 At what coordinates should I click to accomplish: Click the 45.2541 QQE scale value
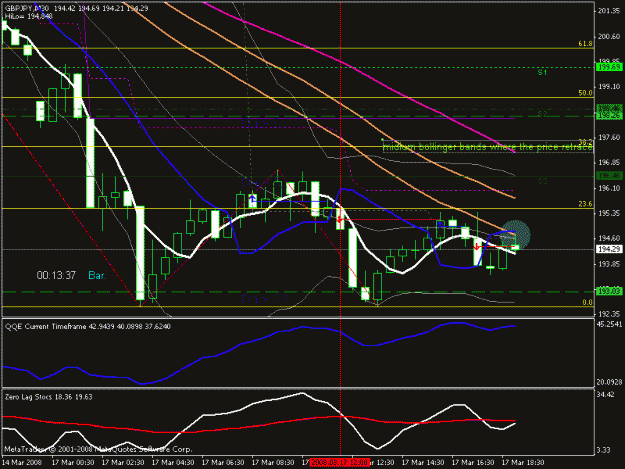(609, 324)
